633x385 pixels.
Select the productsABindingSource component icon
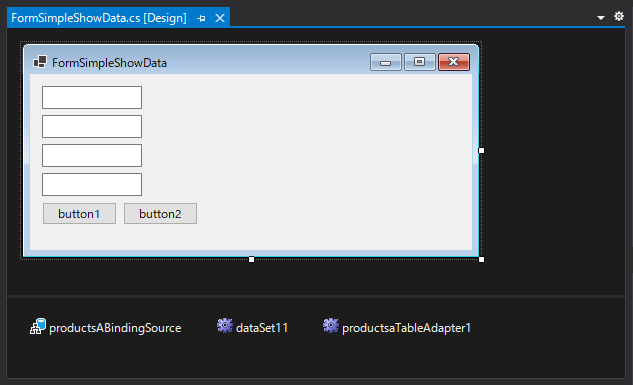38,326
